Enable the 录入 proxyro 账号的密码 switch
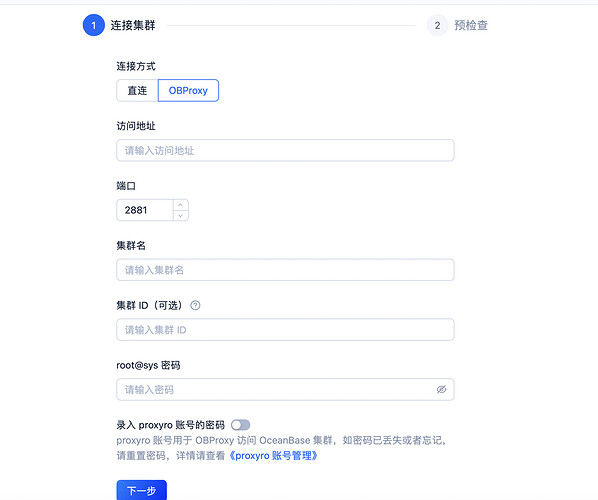598x500 pixels. [x=241, y=424]
